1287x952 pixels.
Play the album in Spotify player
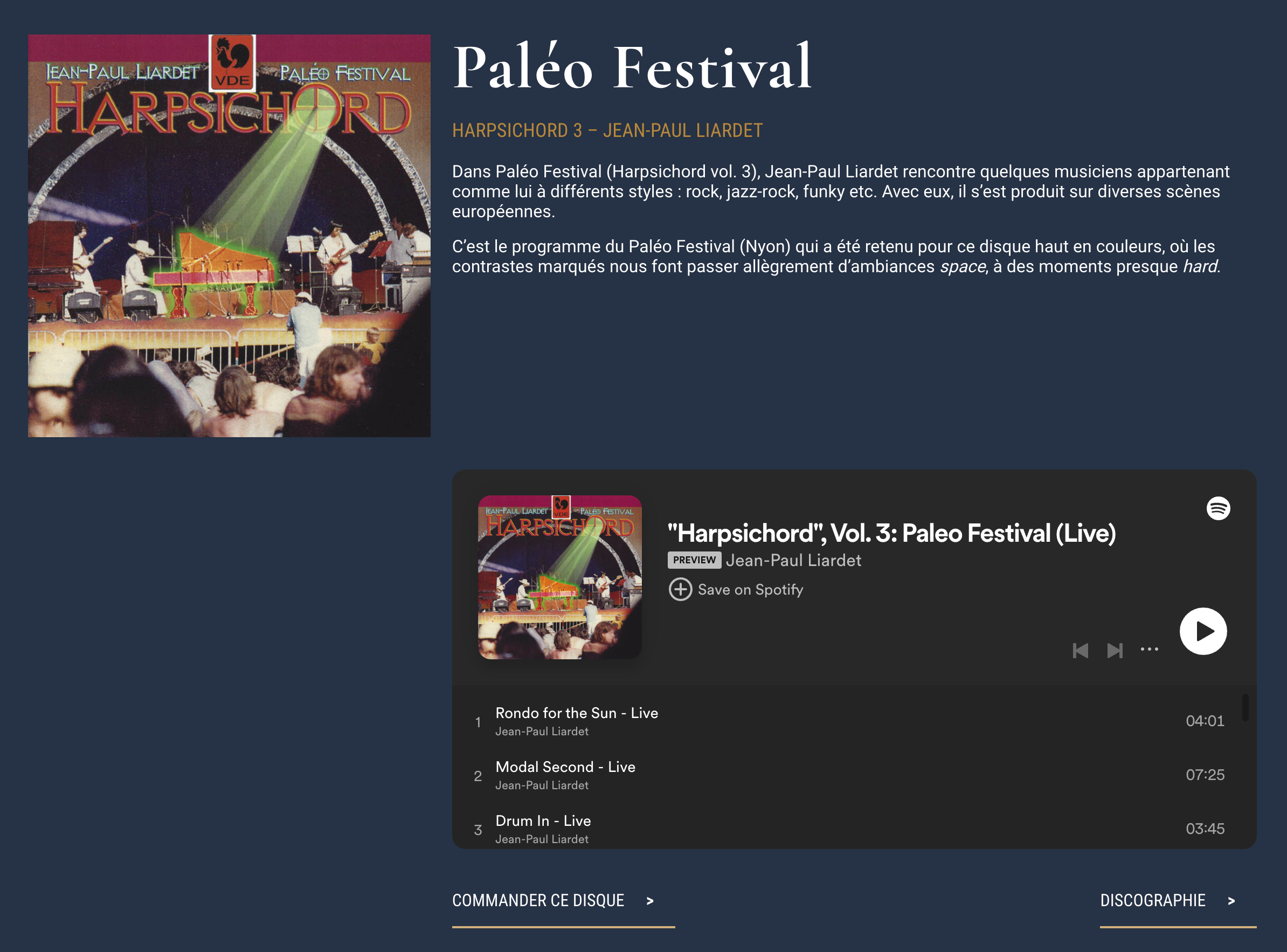click(1203, 631)
